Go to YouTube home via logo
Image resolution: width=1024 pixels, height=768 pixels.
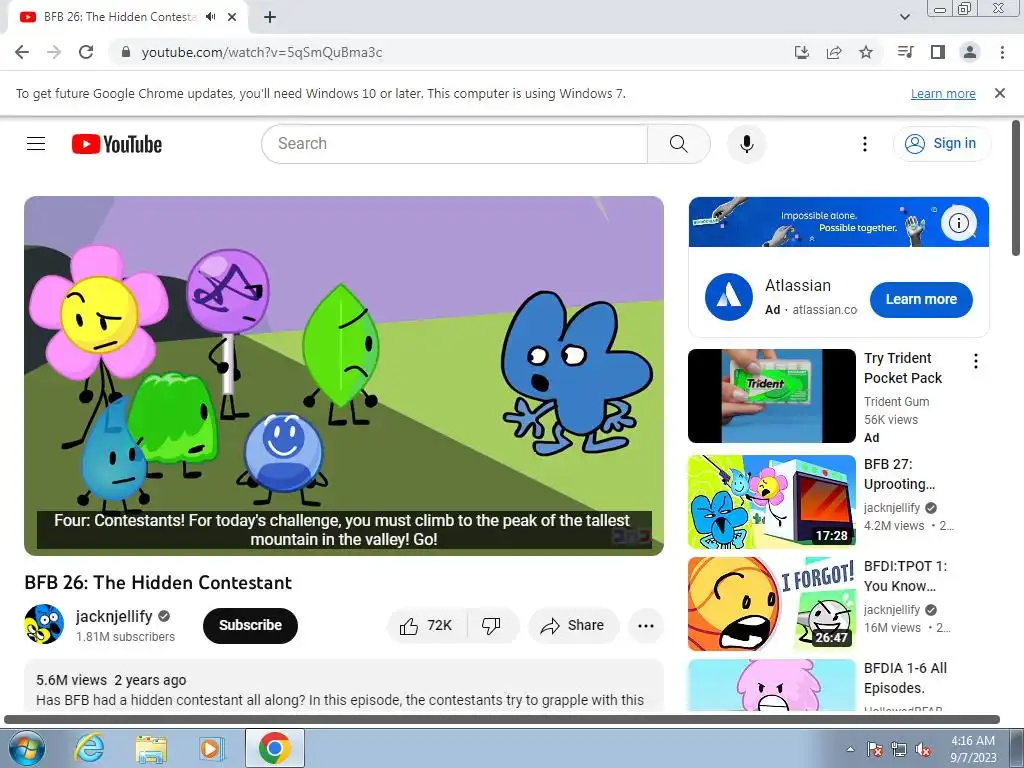pyautogui.click(x=117, y=144)
